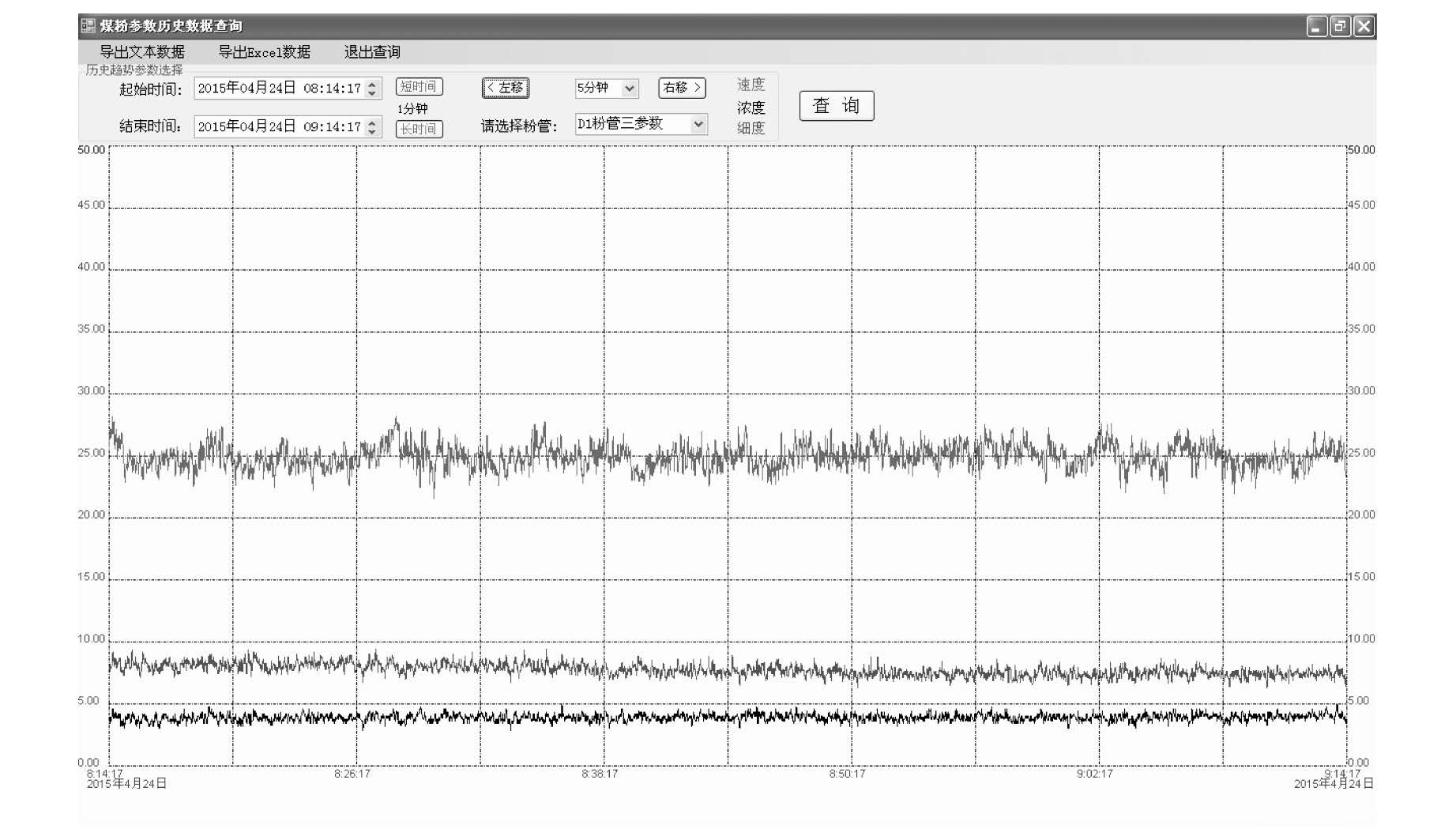Click the 短时间 button
1456x840 pixels.
coord(419,87)
